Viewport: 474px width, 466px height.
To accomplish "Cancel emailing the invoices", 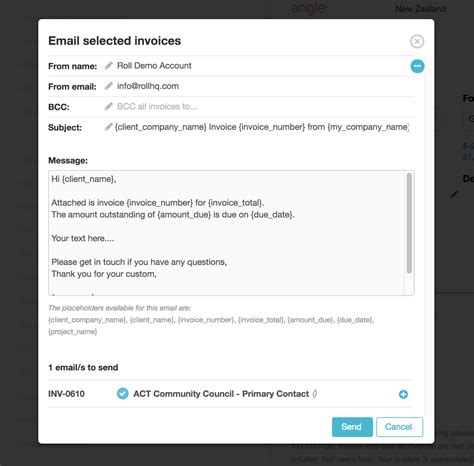I will 399,427.
